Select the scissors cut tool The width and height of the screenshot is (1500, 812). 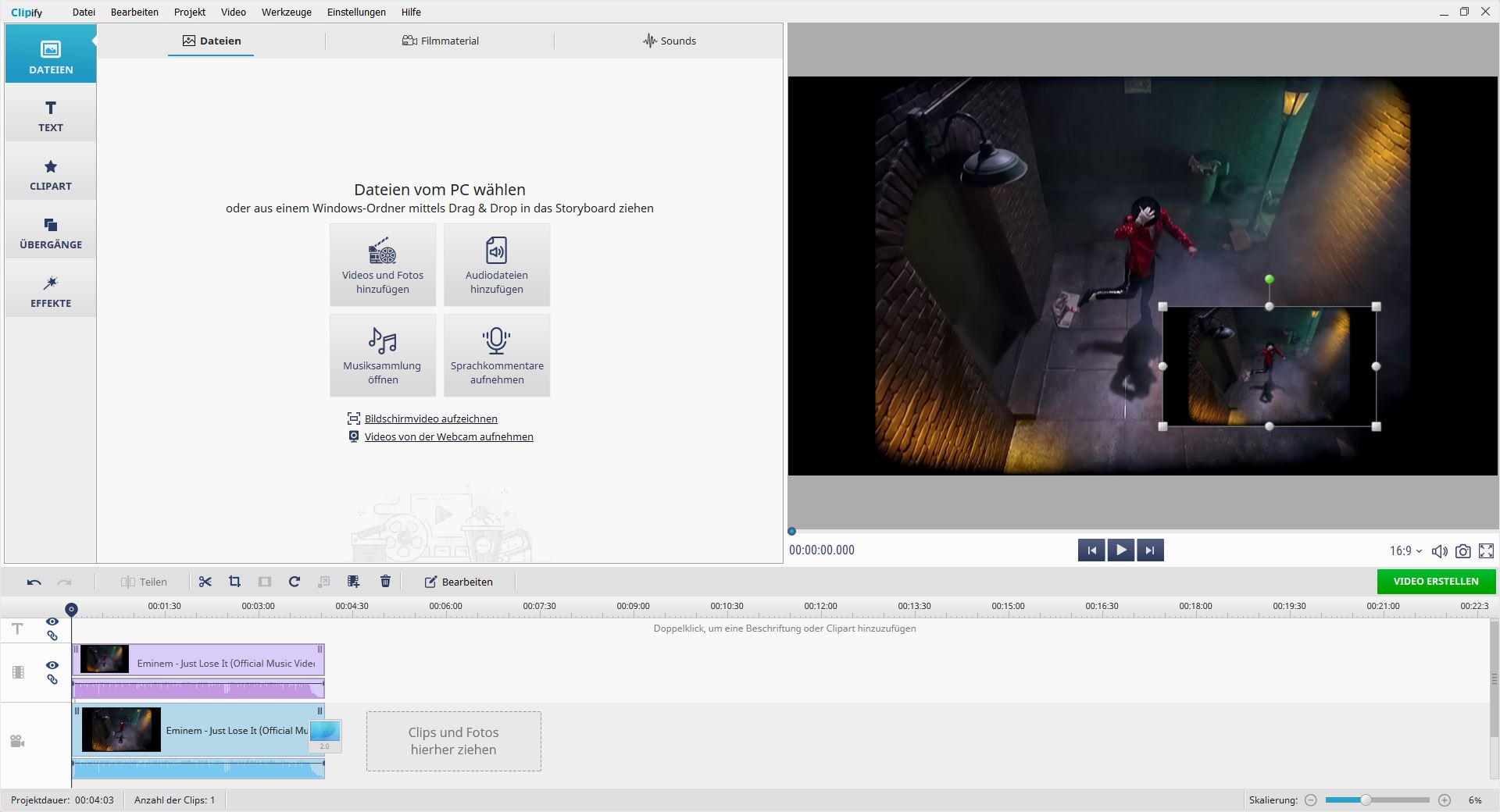tap(205, 582)
